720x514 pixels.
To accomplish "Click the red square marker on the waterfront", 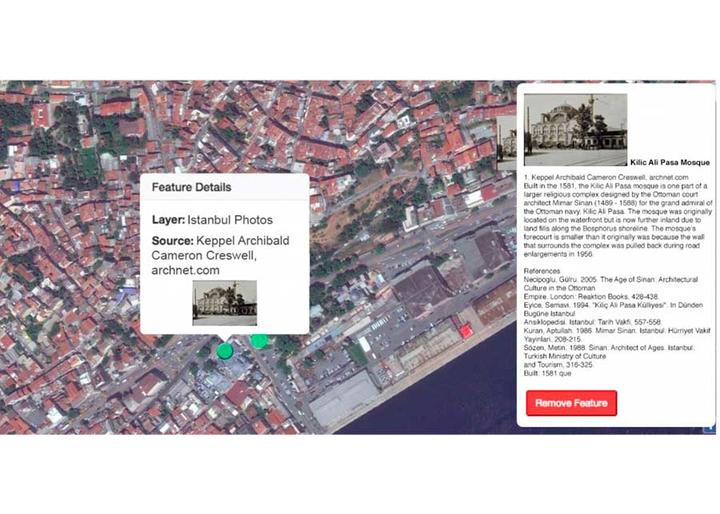I will click(466, 330).
